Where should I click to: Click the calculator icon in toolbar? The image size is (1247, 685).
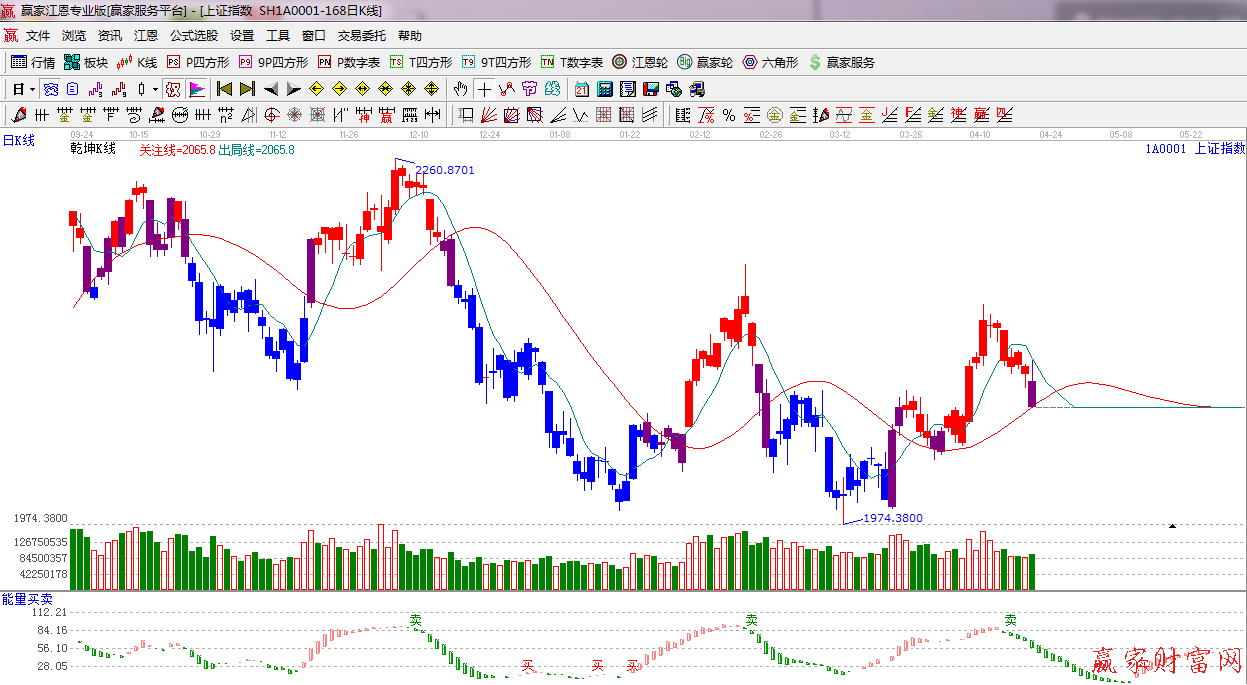(x=604, y=89)
